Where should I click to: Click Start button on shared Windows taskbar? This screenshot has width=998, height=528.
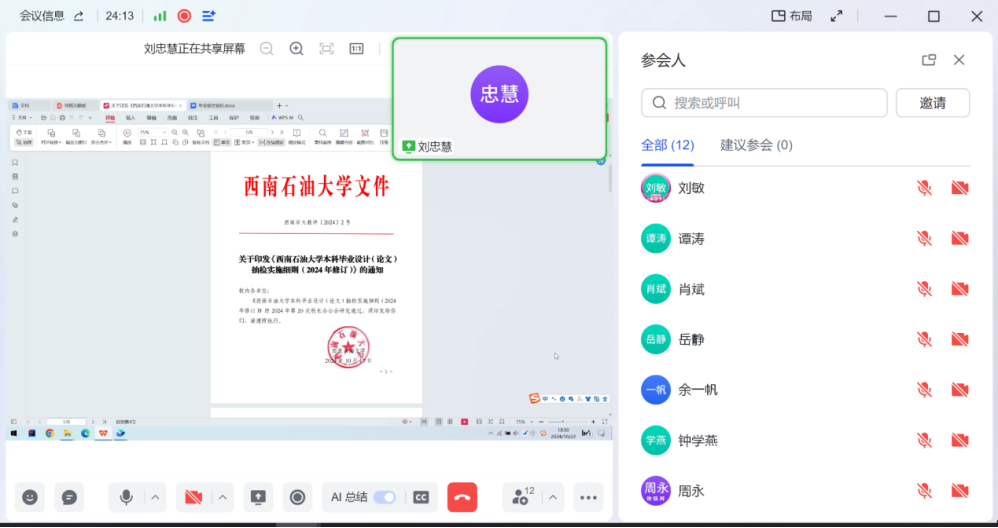coord(13,433)
